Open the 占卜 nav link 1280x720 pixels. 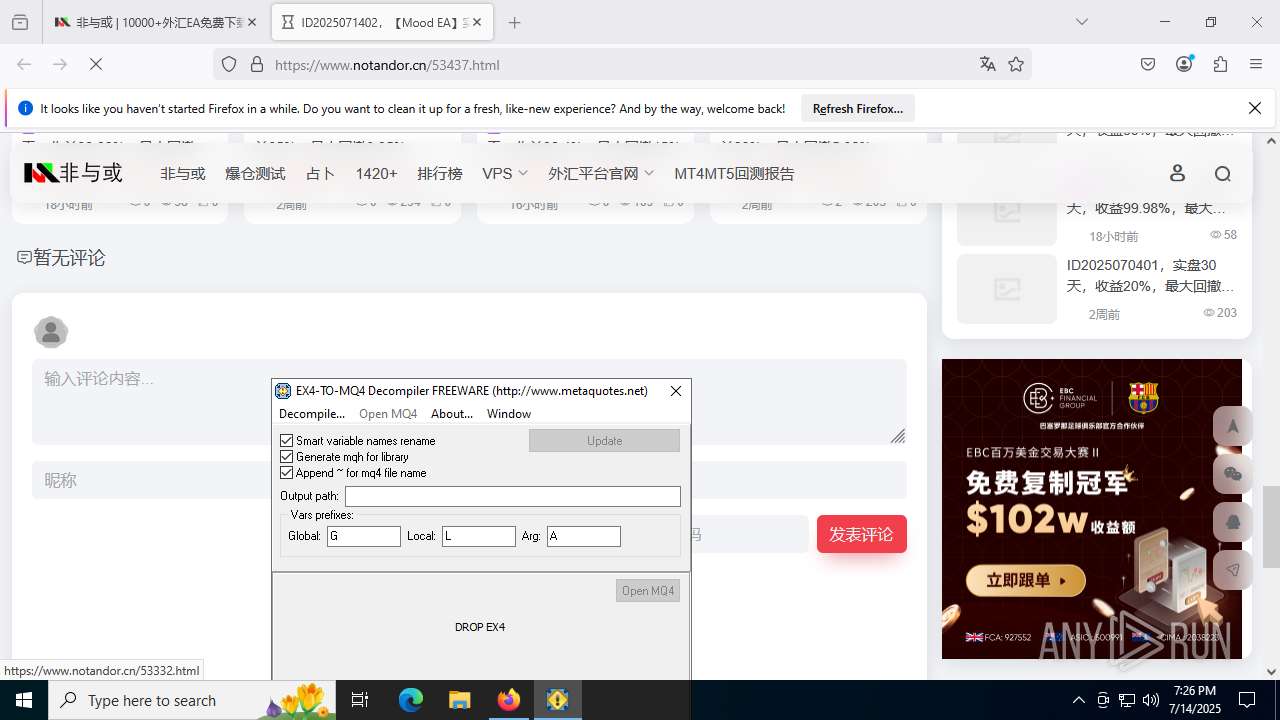[320, 173]
